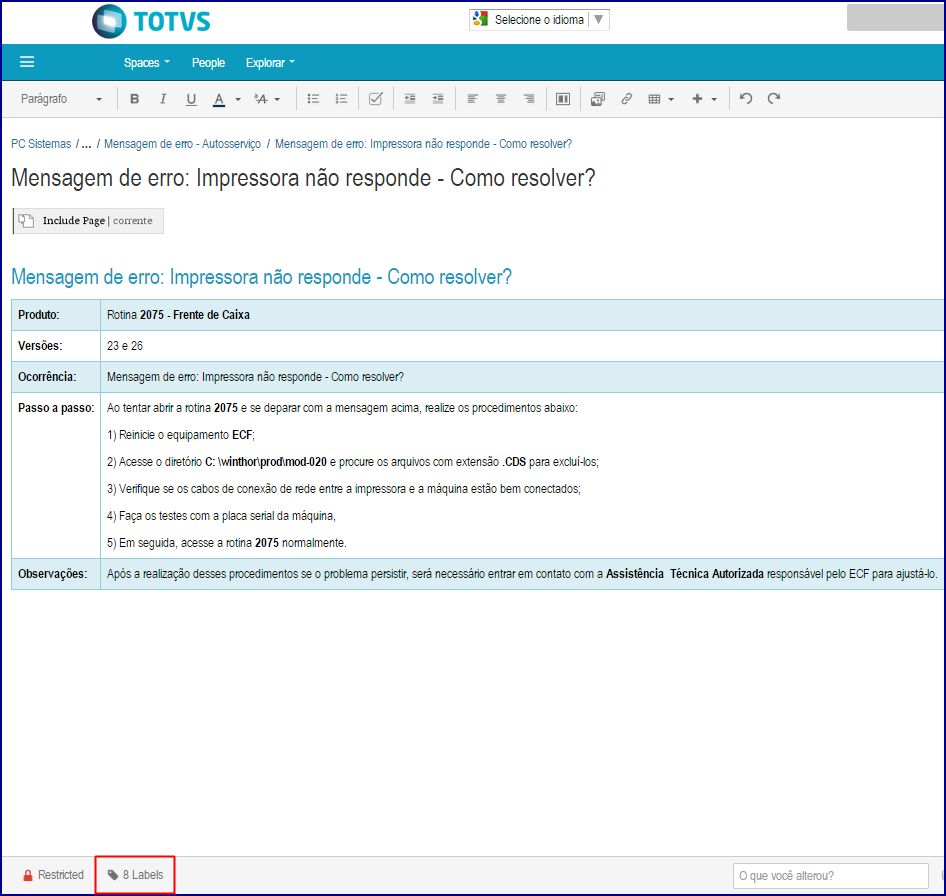Screen dimensions: 946x896
Task: Open the last breadcrumb Impressora não responde
Action: (x=423, y=144)
